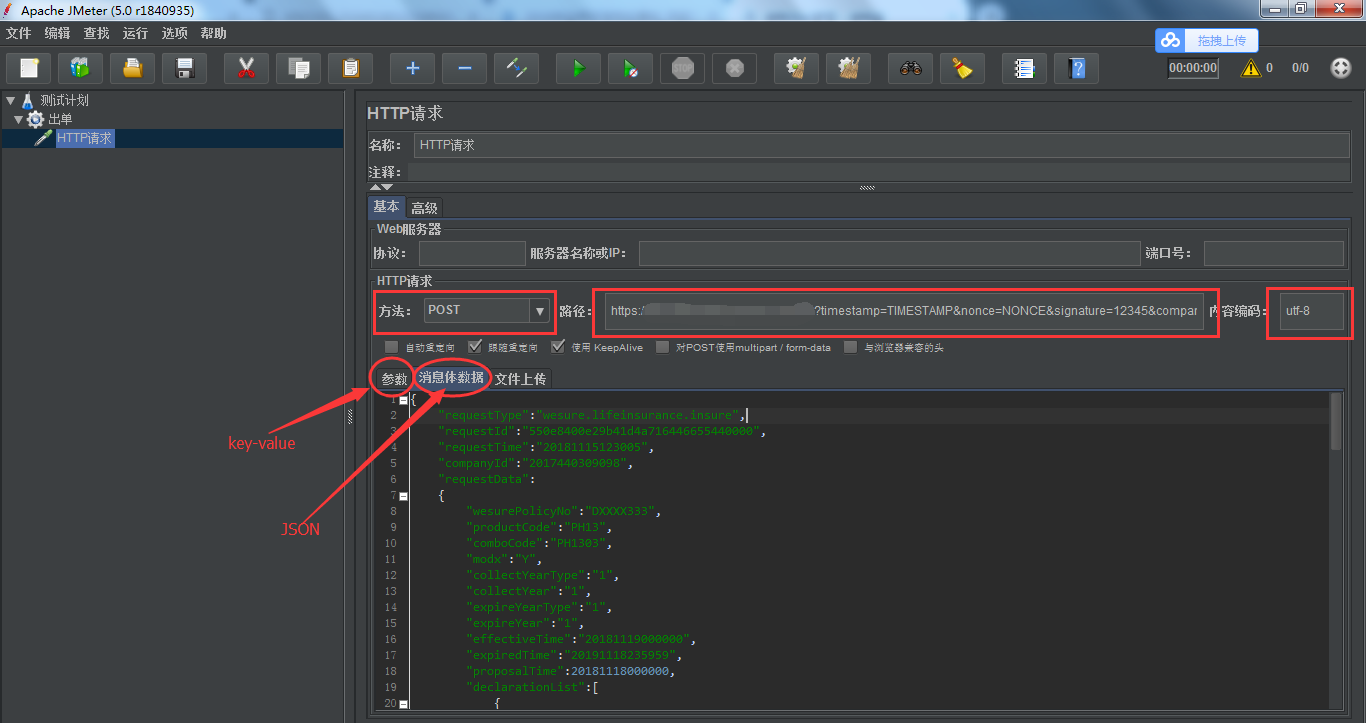
Task: Click the Stop test icon
Action: 682,68
